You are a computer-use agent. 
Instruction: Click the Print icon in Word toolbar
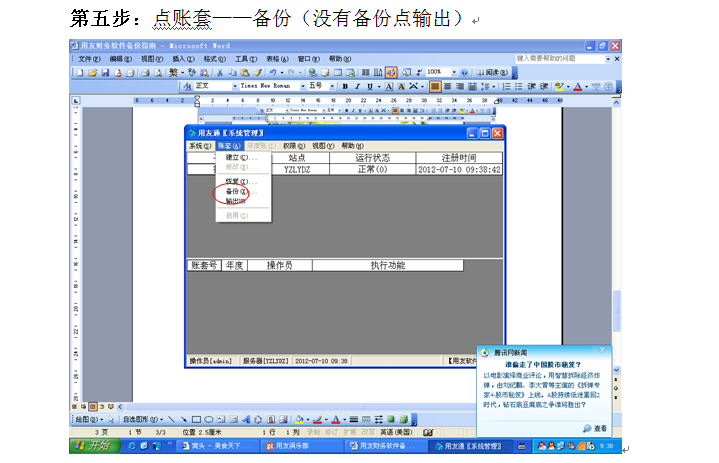145,72
